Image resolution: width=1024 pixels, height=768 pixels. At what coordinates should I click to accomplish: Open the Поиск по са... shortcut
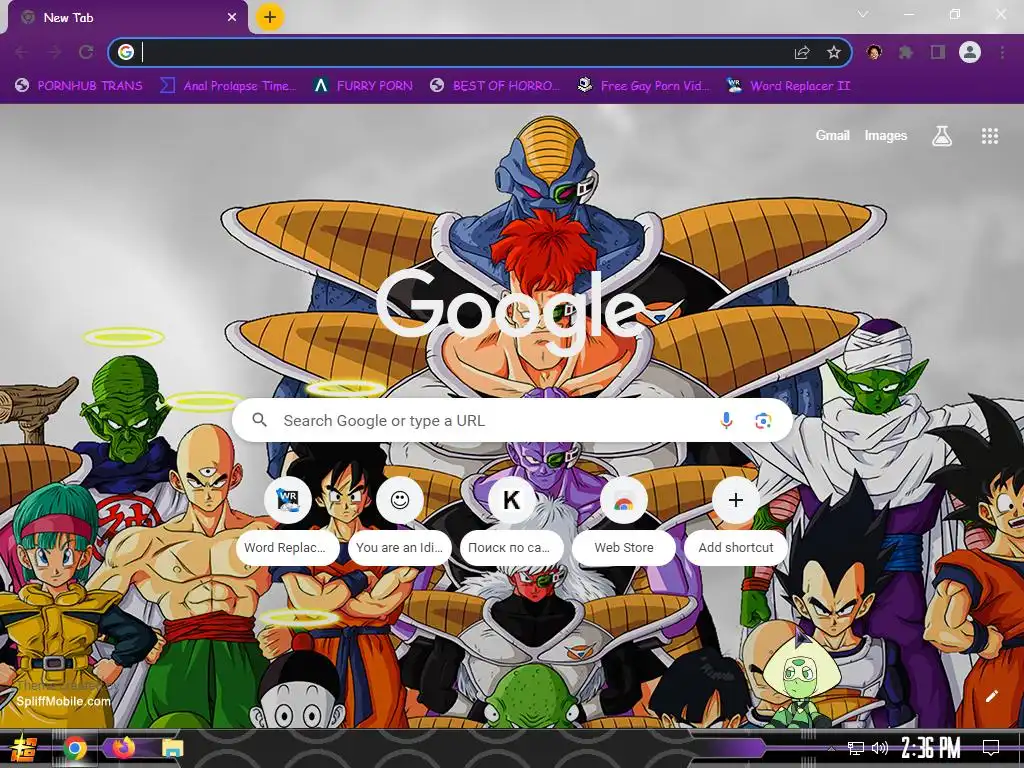tap(511, 520)
